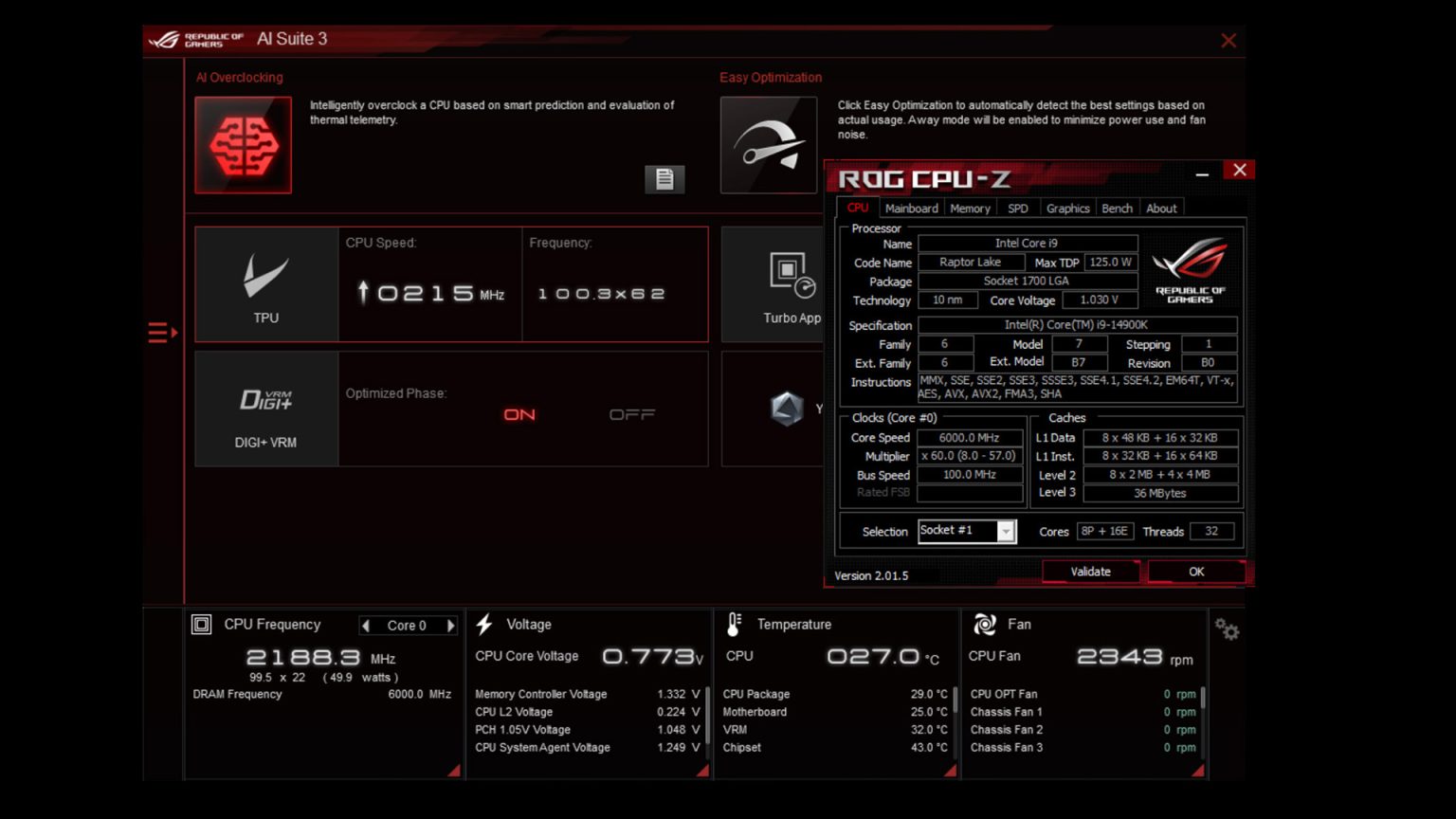Open the DIGI+ VRM tile
The image size is (1456, 819).
coord(266,409)
